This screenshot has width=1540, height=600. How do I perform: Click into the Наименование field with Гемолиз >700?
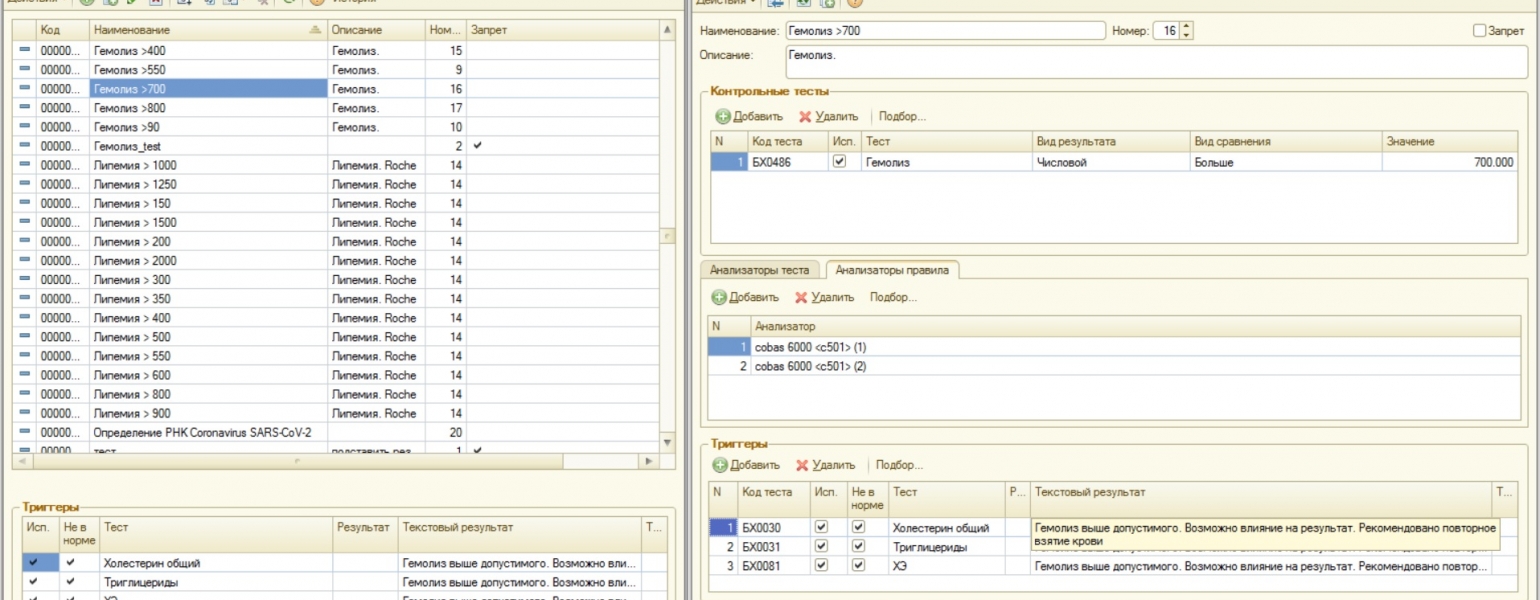[946, 31]
